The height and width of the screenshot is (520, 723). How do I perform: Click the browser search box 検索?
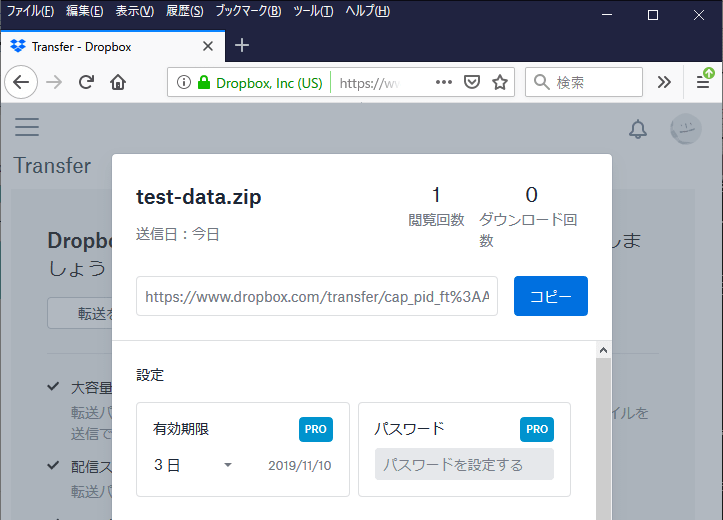584,82
